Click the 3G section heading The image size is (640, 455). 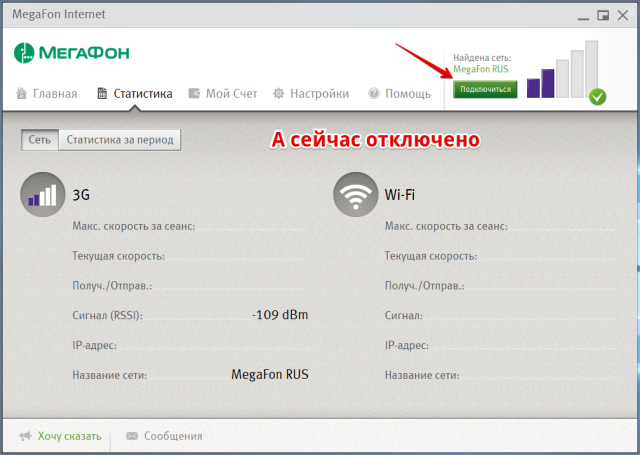tap(81, 195)
